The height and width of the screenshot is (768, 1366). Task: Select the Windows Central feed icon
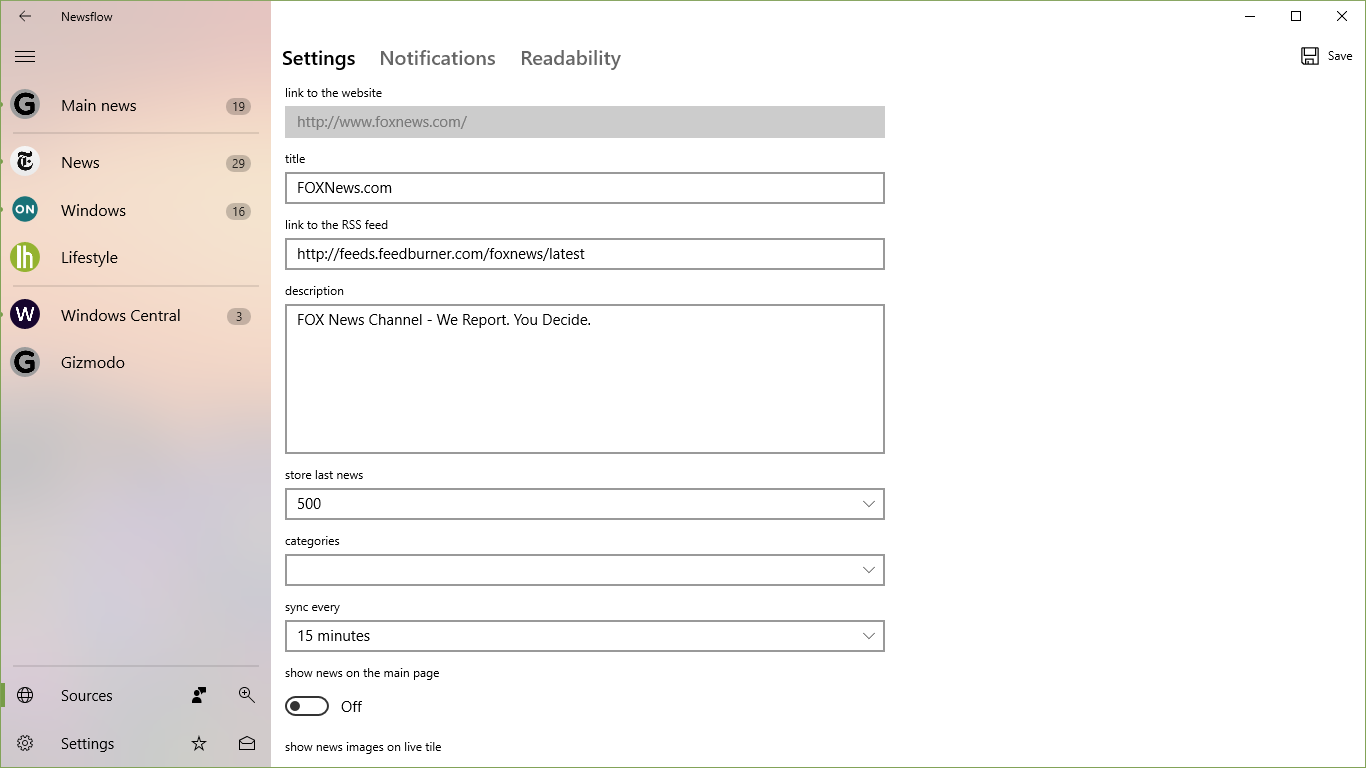(25, 315)
